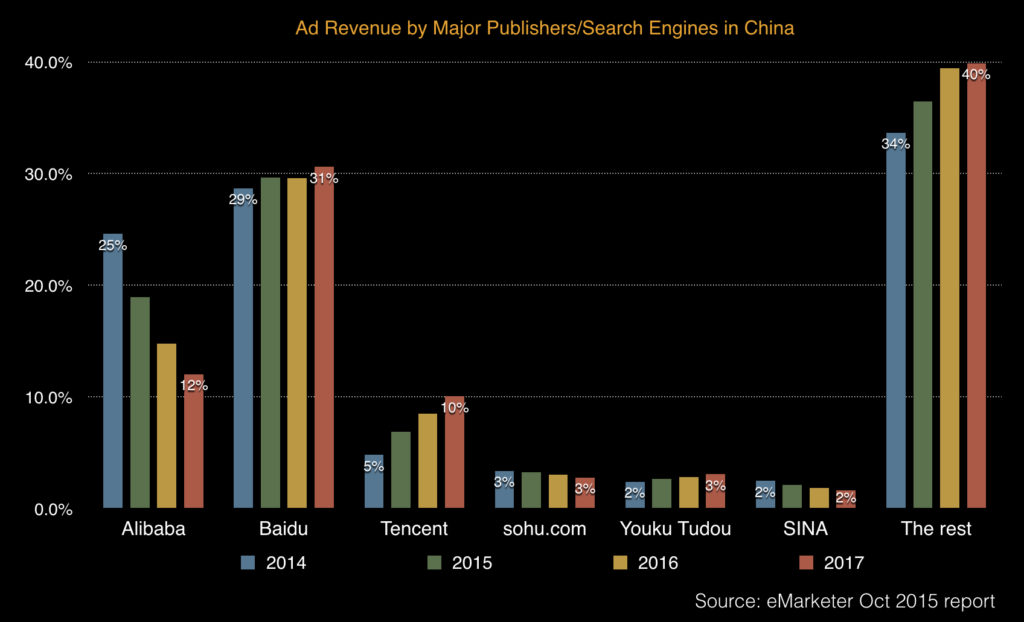This screenshot has width=1024, height=622.
Task: Click the eMarketer source citation text
Action: (845, 601)
